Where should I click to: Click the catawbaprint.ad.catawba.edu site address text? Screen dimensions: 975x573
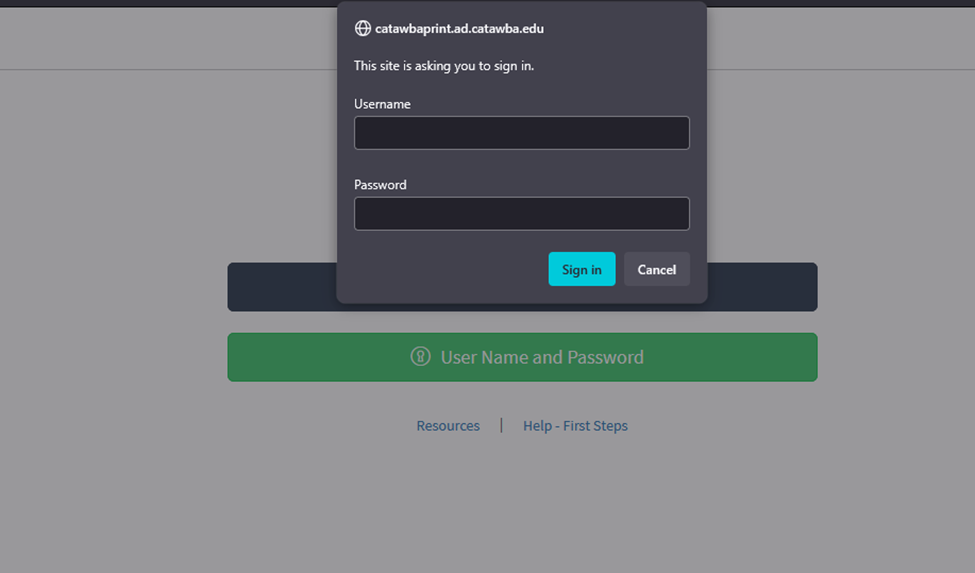[459, 29]
